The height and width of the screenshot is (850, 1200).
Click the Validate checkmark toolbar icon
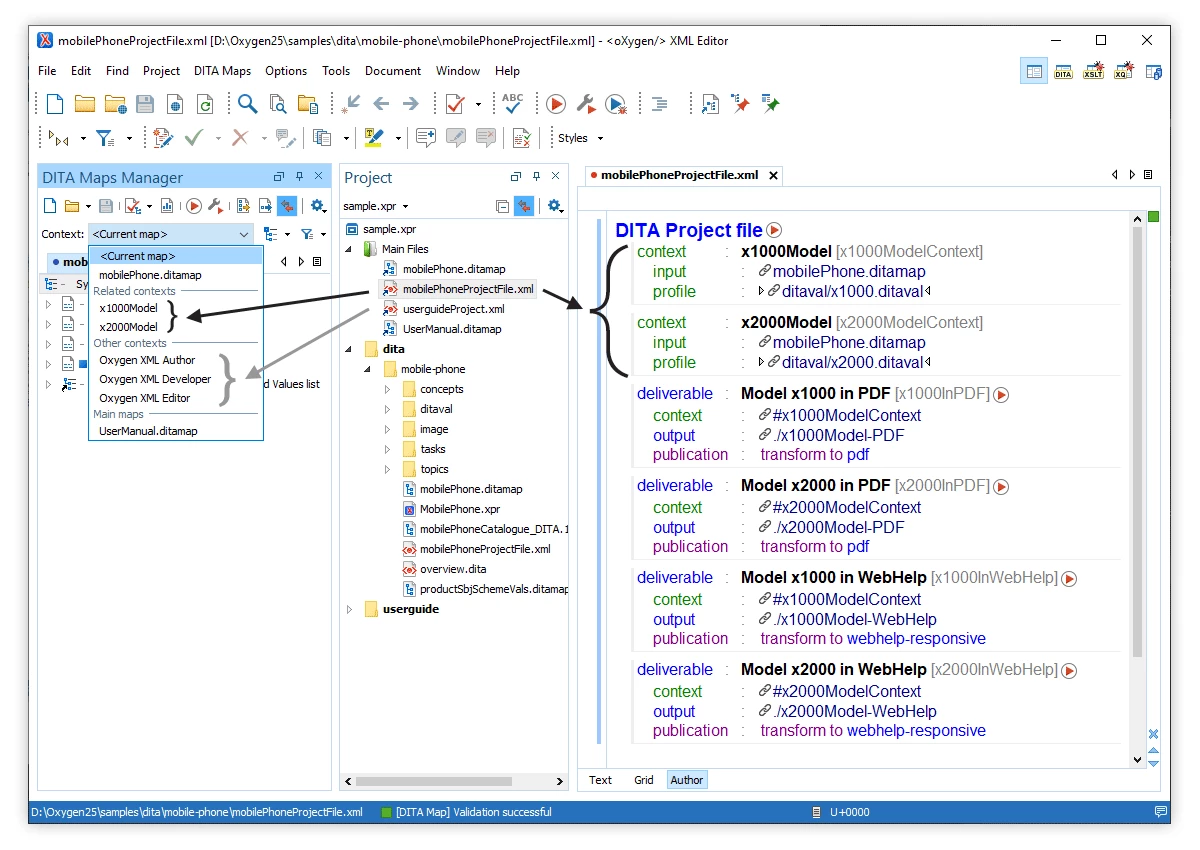point(455,104)
